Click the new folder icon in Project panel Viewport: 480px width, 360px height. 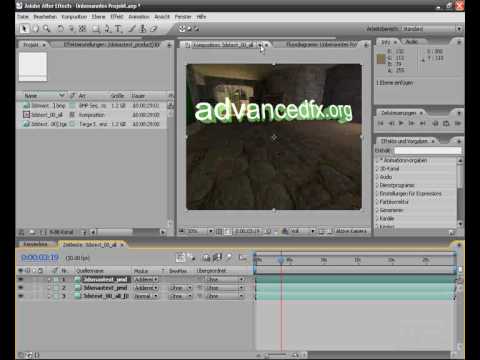pyautogui.click(x=32, y=232)
